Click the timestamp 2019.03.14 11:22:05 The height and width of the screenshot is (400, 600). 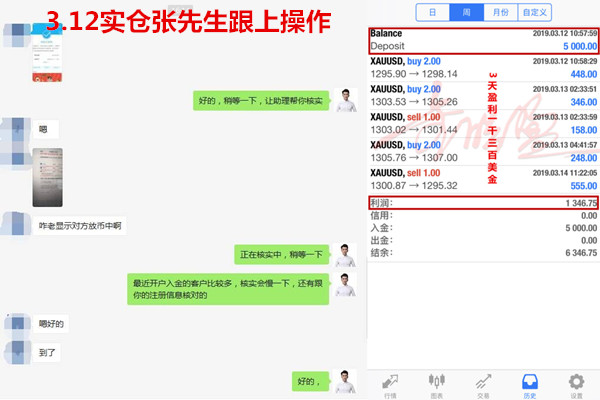[565, 173]
